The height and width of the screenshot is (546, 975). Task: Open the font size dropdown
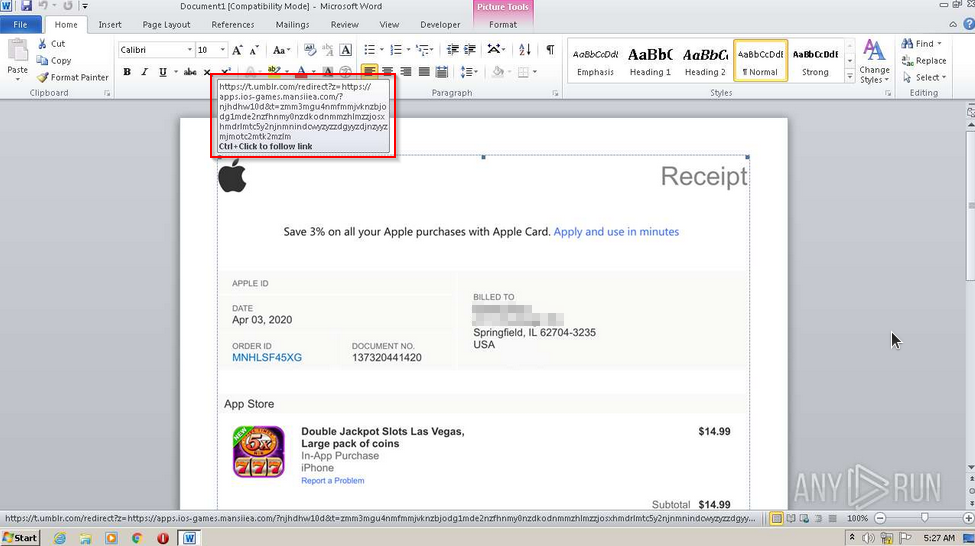coord(223,50)
